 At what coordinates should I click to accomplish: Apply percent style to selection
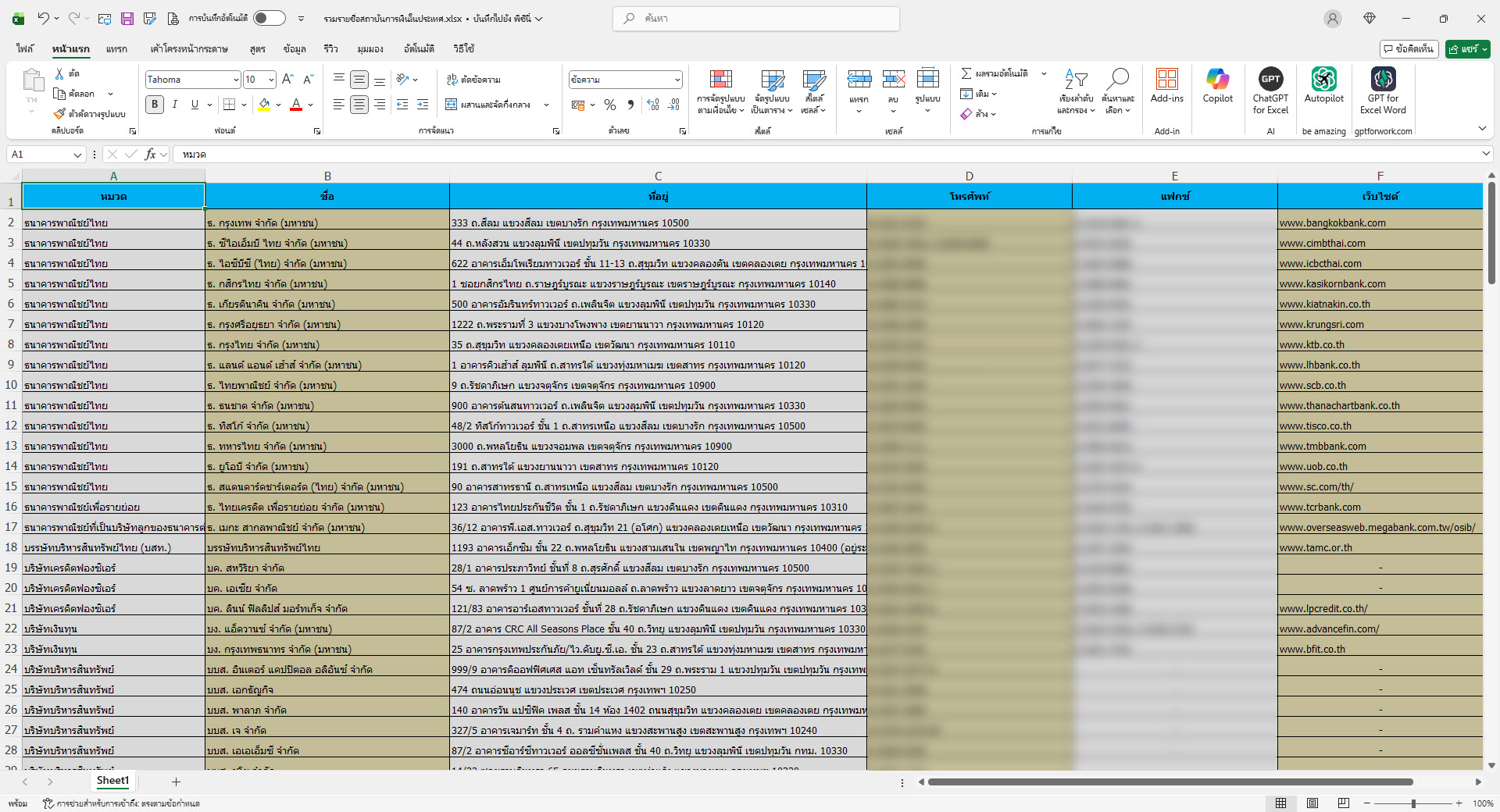[610, 105]
